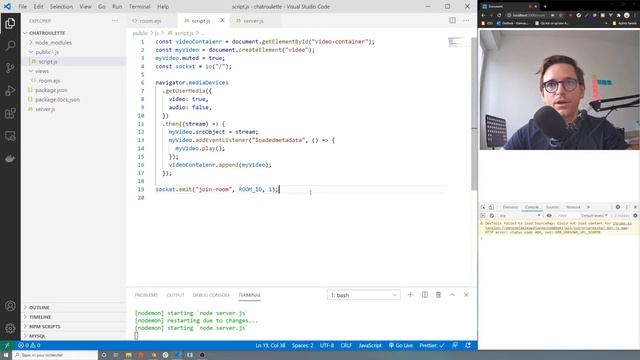Open the console context dropdown 'top'

520,216
